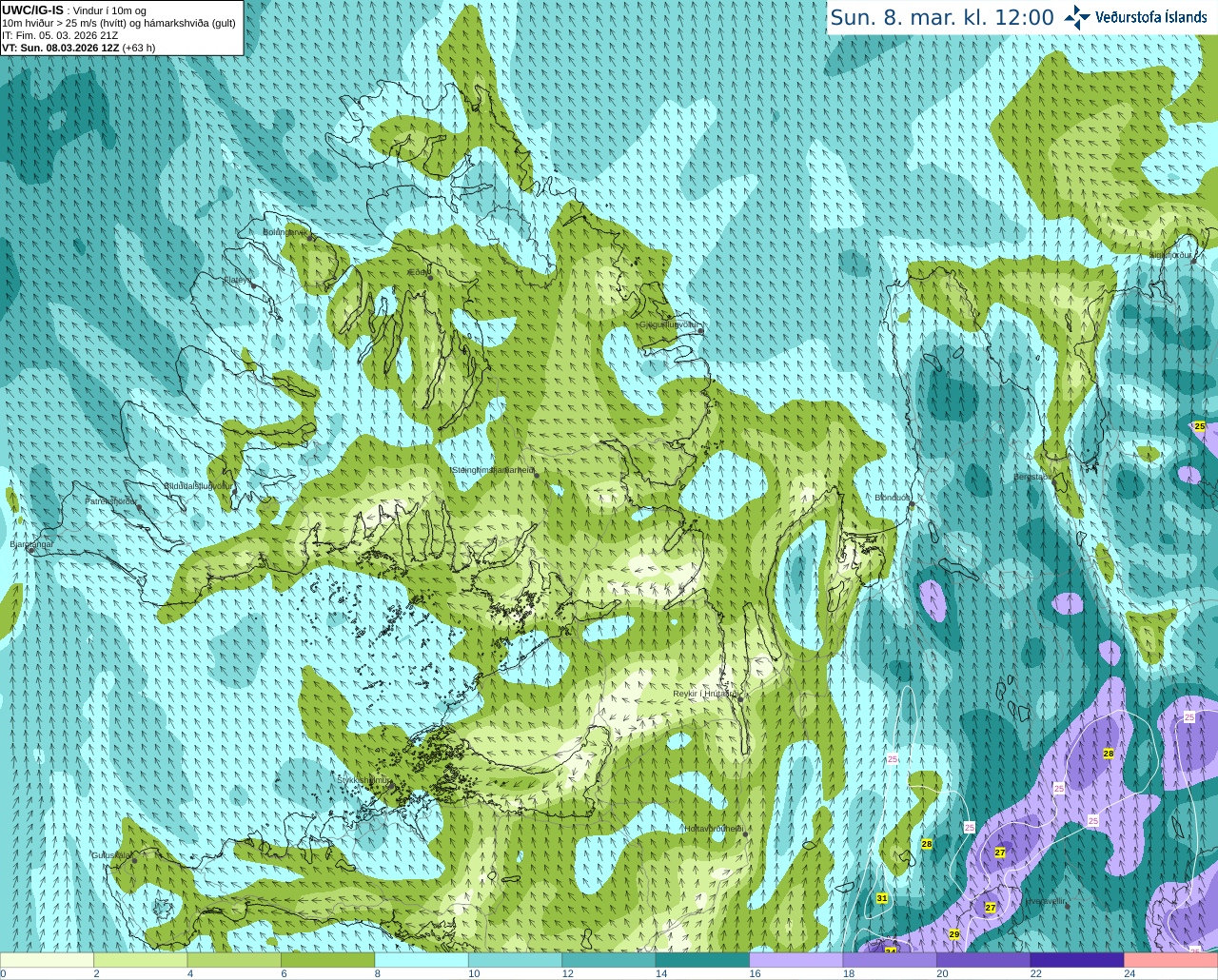
Task: Pick the 16–18 m/s light lavender legend swatch
Action: coord(796,959)
